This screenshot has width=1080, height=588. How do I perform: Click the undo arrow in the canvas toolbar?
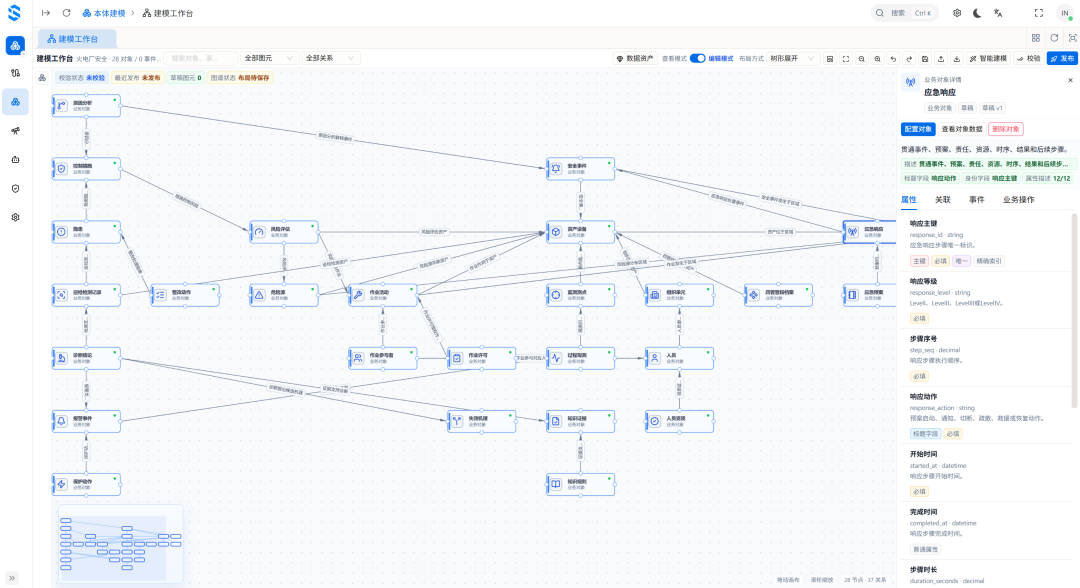[x=893, y=59]
